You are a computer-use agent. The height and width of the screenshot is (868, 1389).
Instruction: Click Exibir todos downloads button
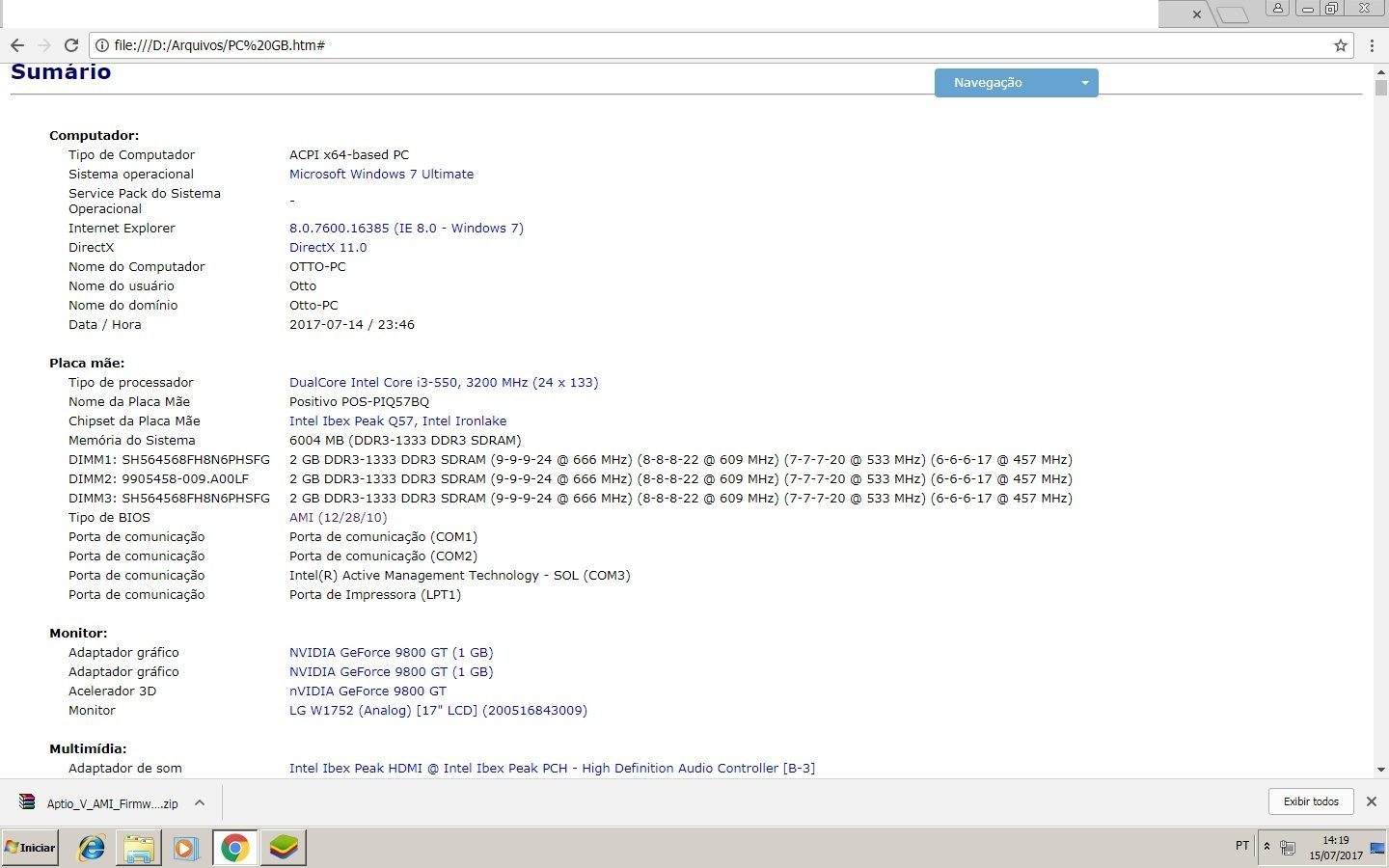[x=1311, y=801]
